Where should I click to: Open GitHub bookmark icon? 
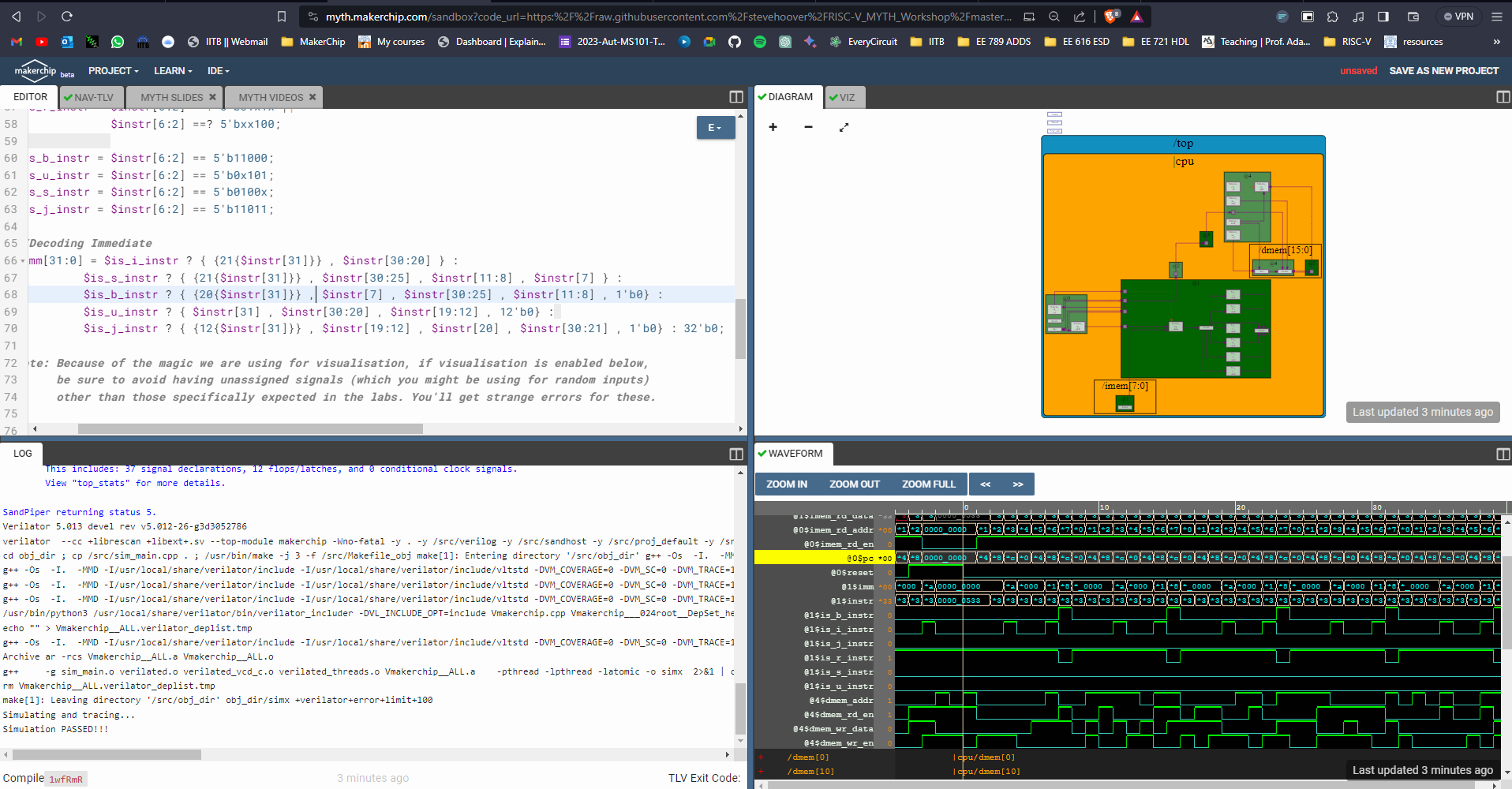tap(735, 42)
